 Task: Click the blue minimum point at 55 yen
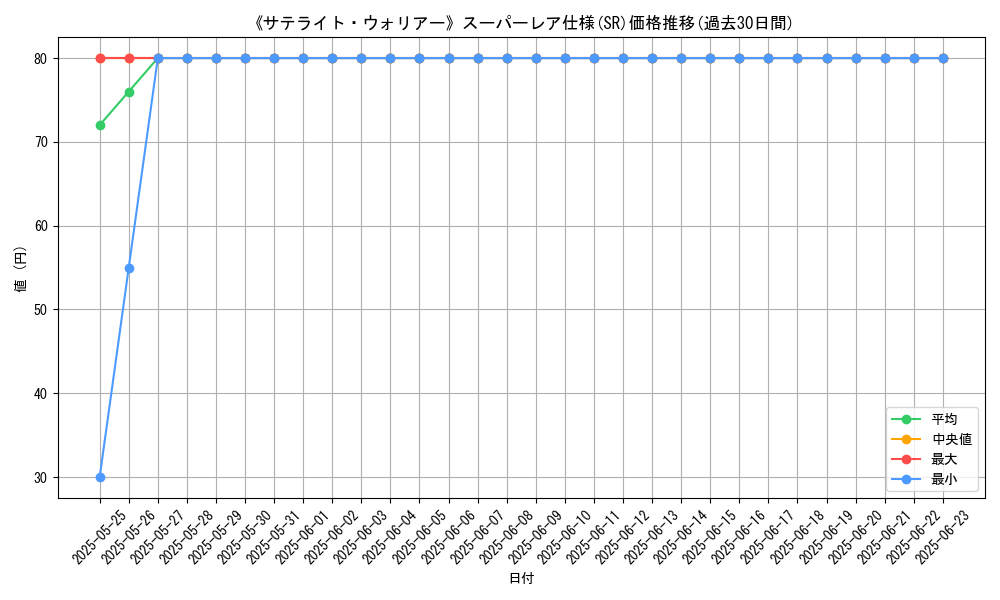point(129,268)
